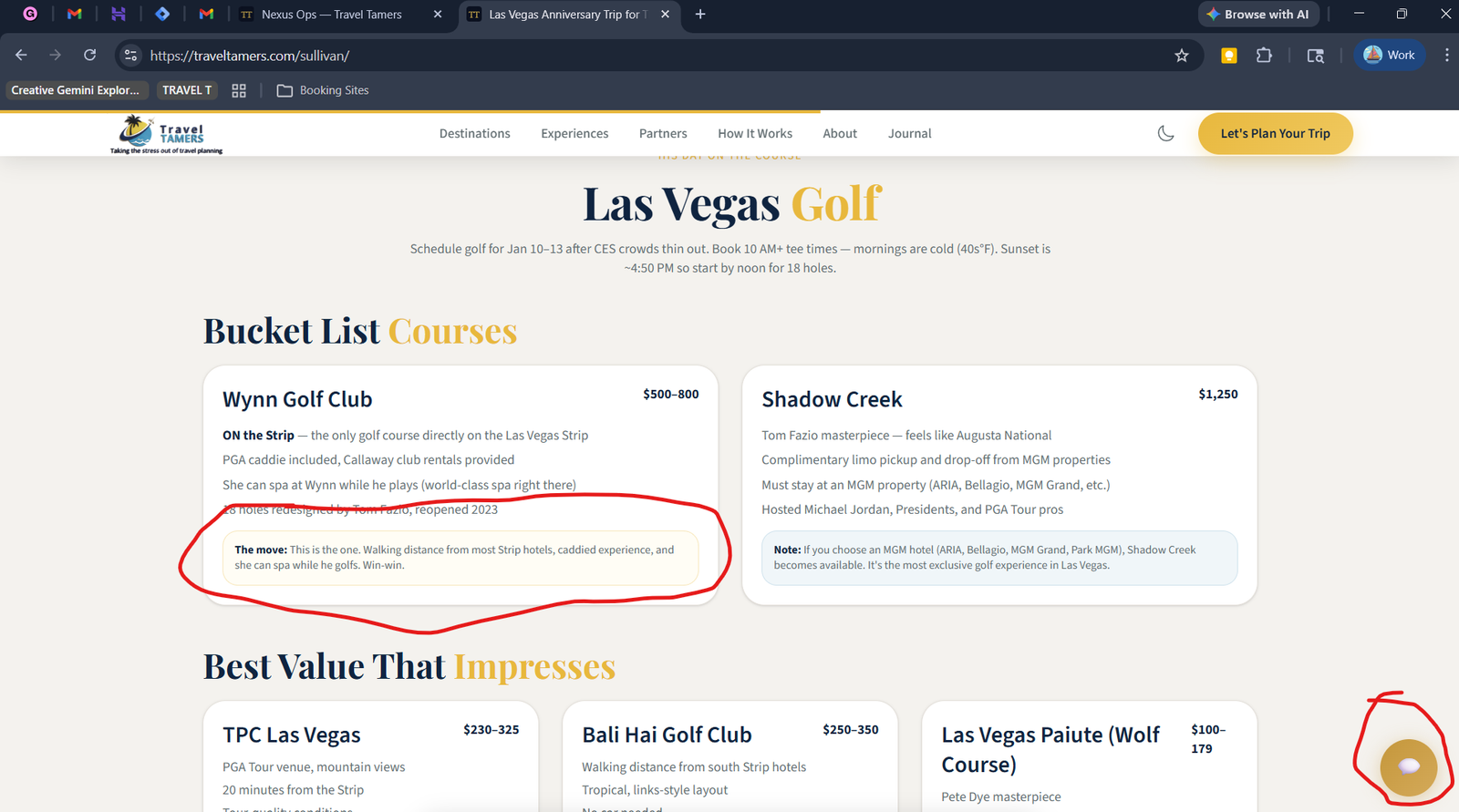
Task: Click the address bar URL field
Action: tap(657, 56)
